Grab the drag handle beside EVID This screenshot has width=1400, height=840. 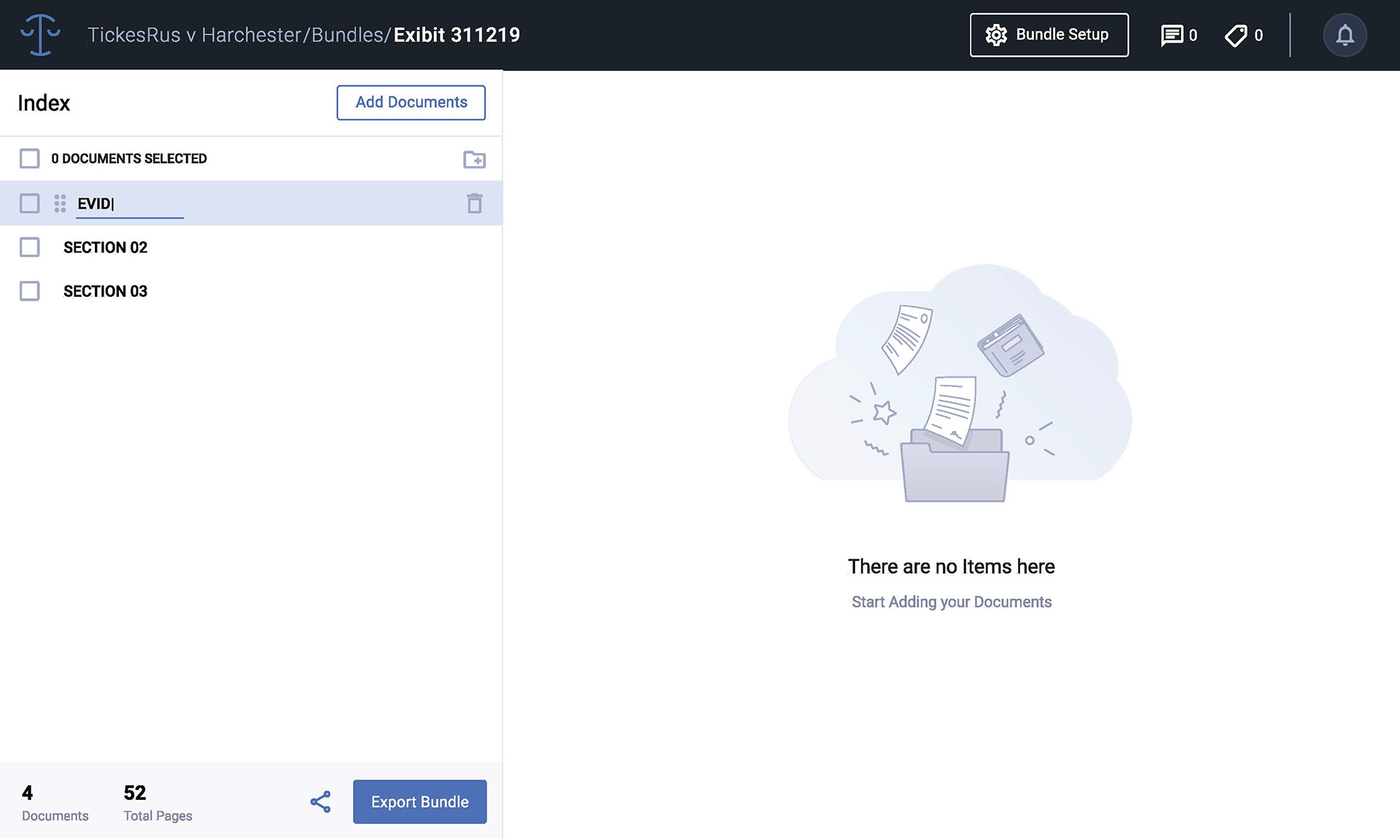click(x=60, y=203)
